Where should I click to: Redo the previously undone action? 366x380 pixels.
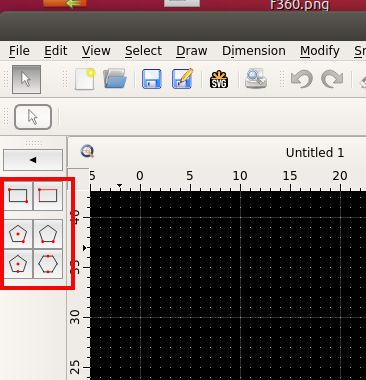(332, 79)
